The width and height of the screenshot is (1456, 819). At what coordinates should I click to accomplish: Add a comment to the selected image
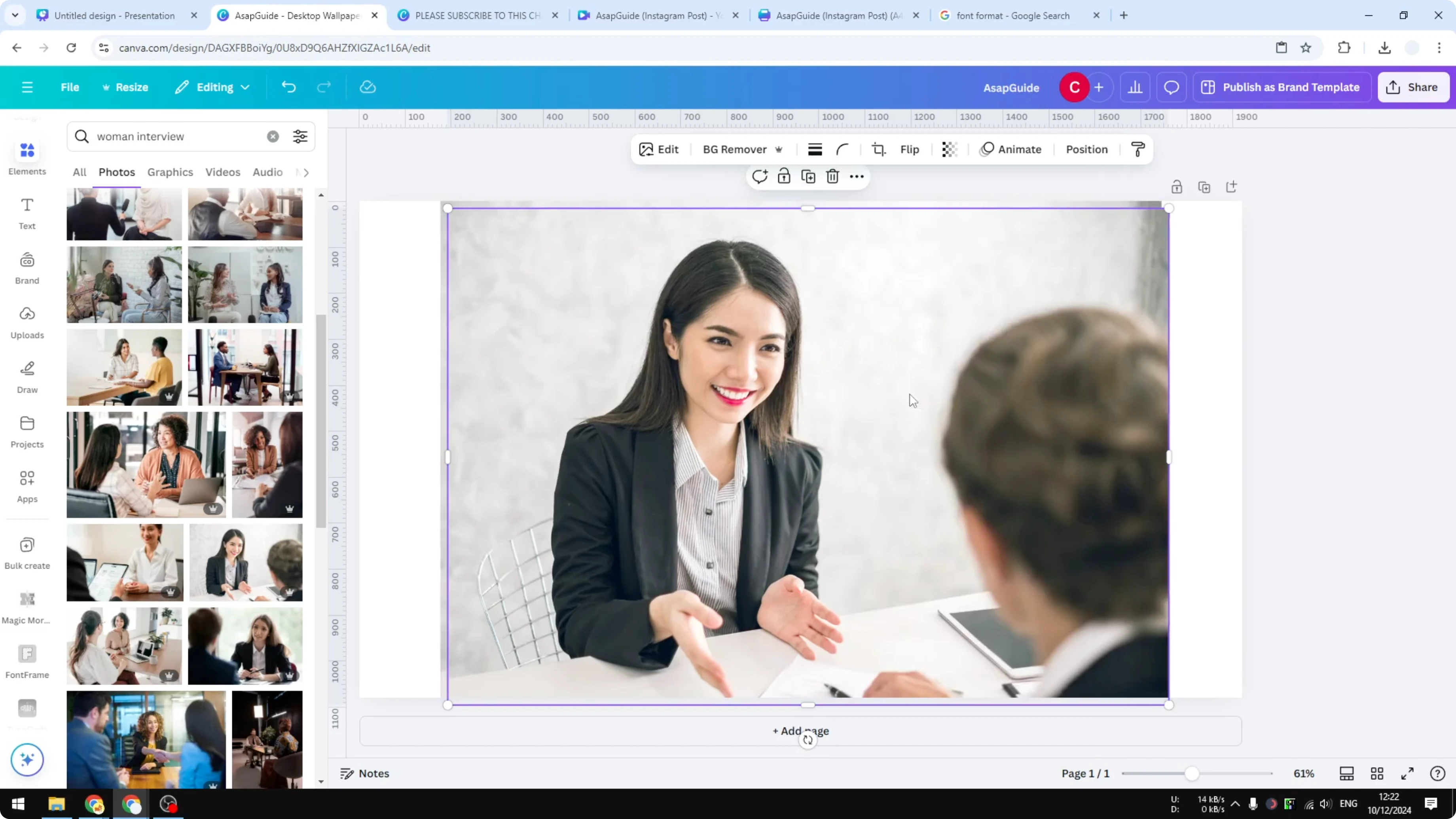(x=760, y=176)
